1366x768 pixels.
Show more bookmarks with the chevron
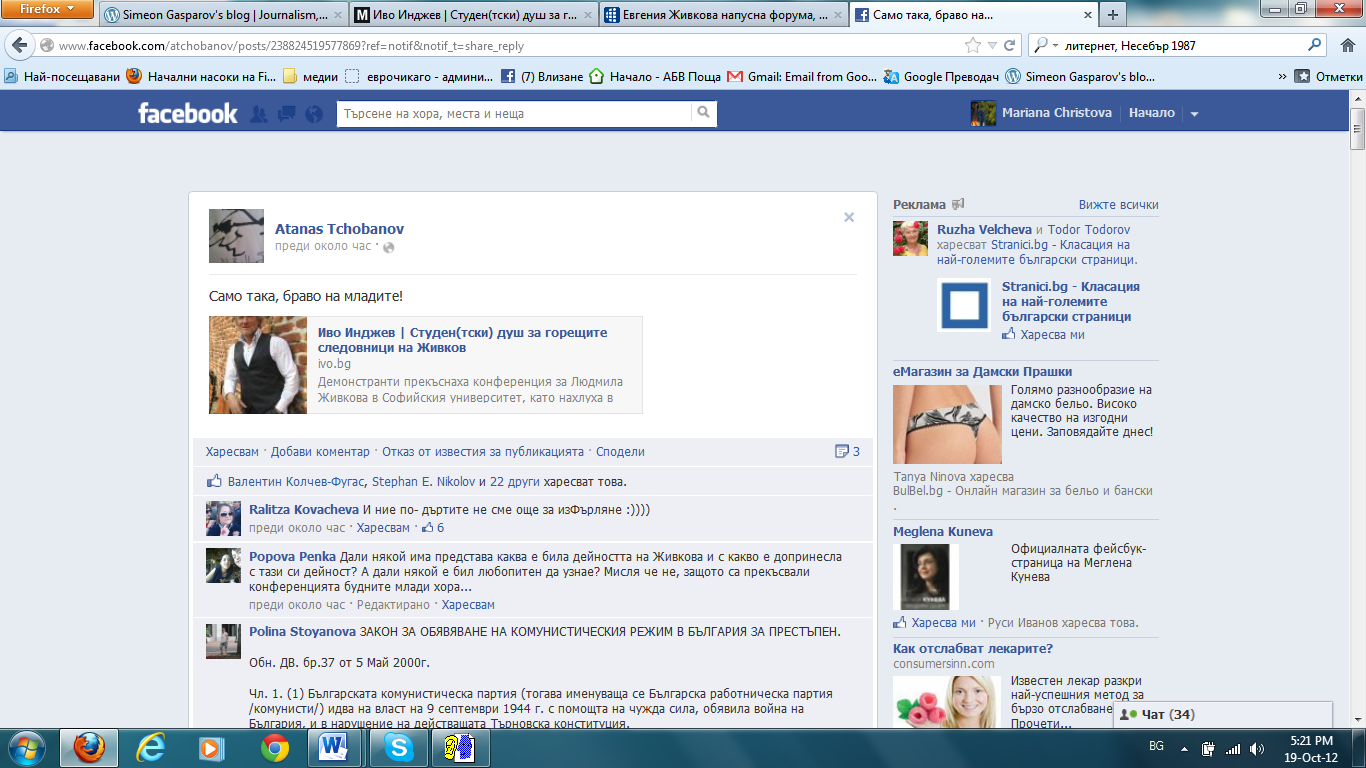click(x=1283, y=76)
